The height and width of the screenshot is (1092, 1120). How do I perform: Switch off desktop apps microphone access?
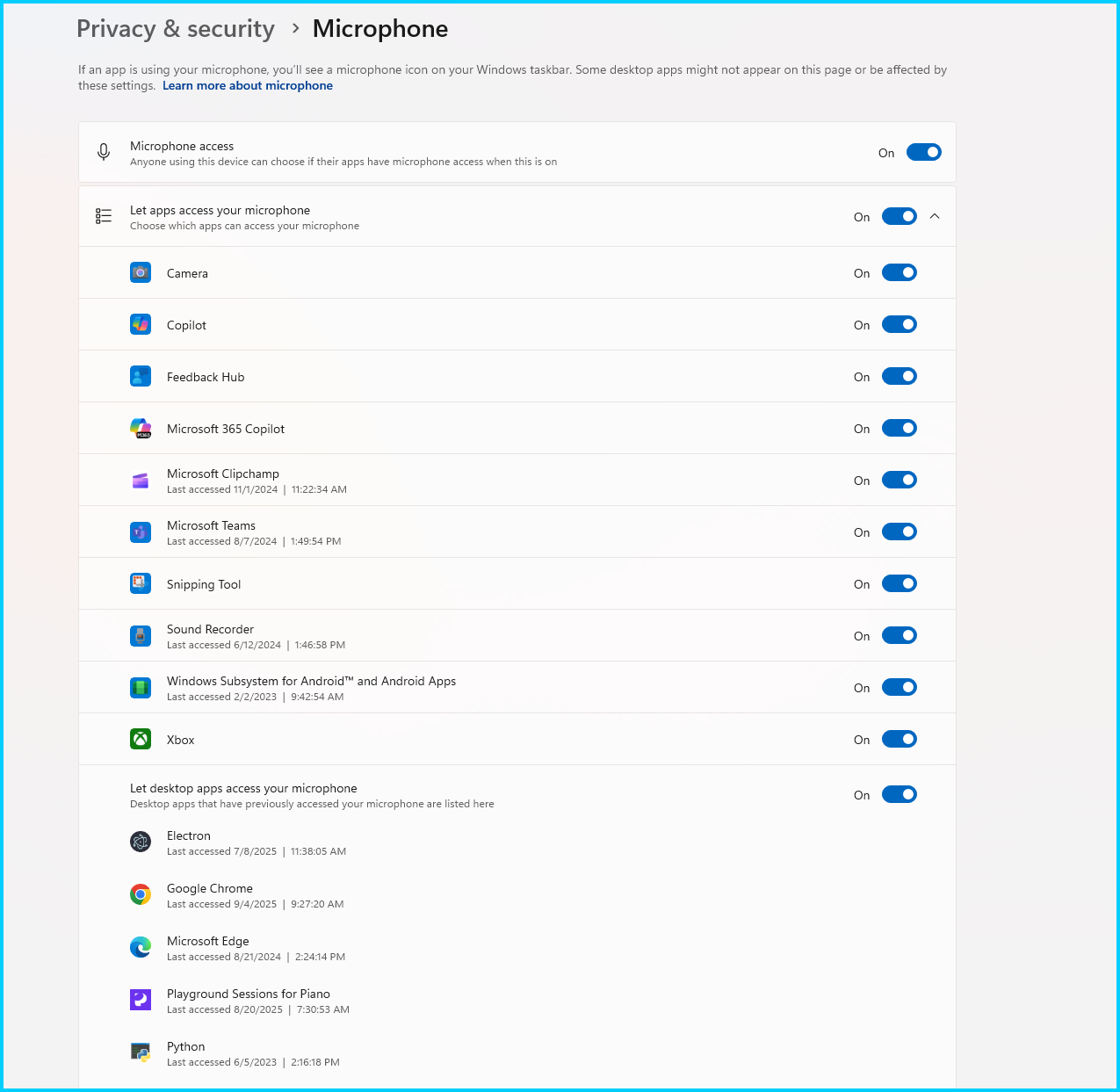pos(900,795)
